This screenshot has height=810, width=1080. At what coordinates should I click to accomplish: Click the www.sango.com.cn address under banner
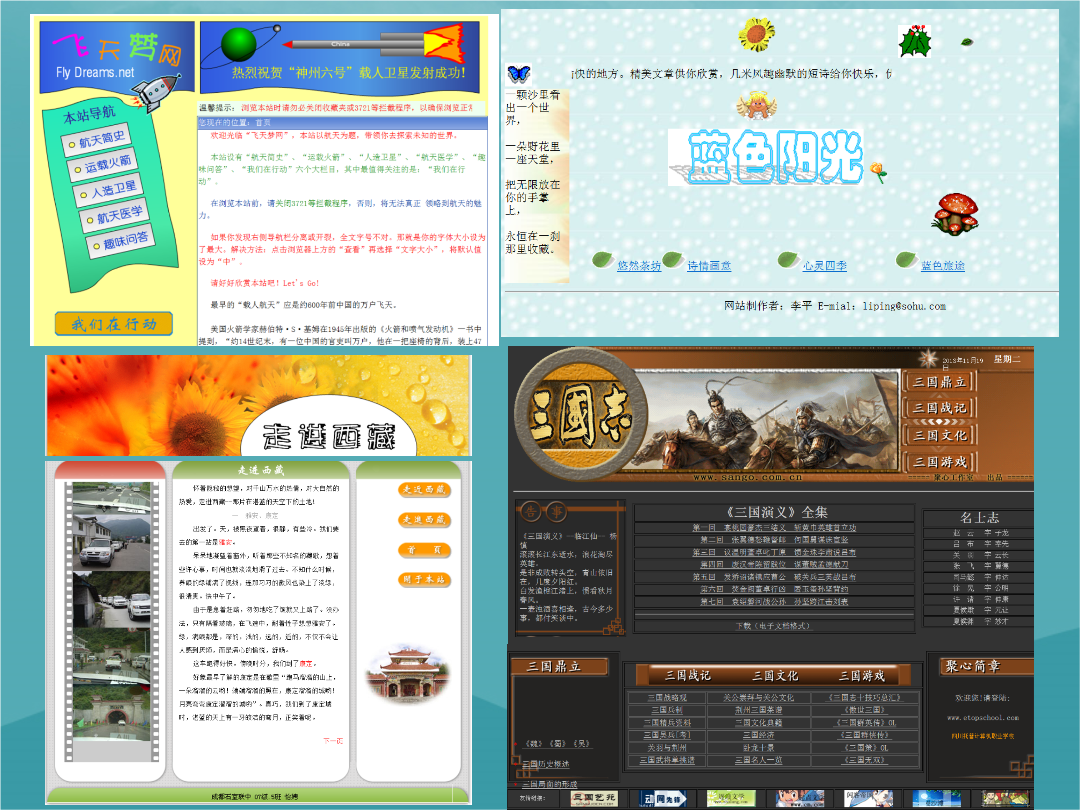tap(747, 477)
